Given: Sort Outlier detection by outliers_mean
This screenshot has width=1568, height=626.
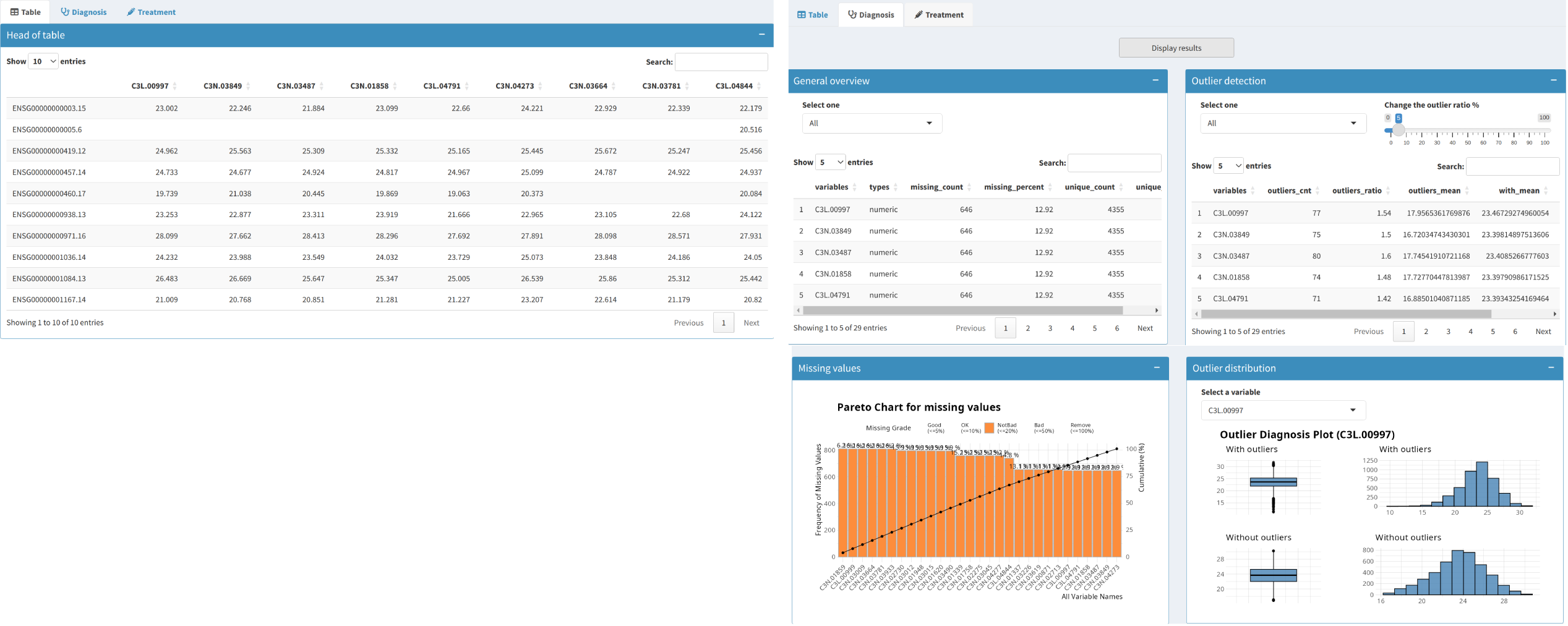Looking at the screenshot, I should click(1439, 191).
